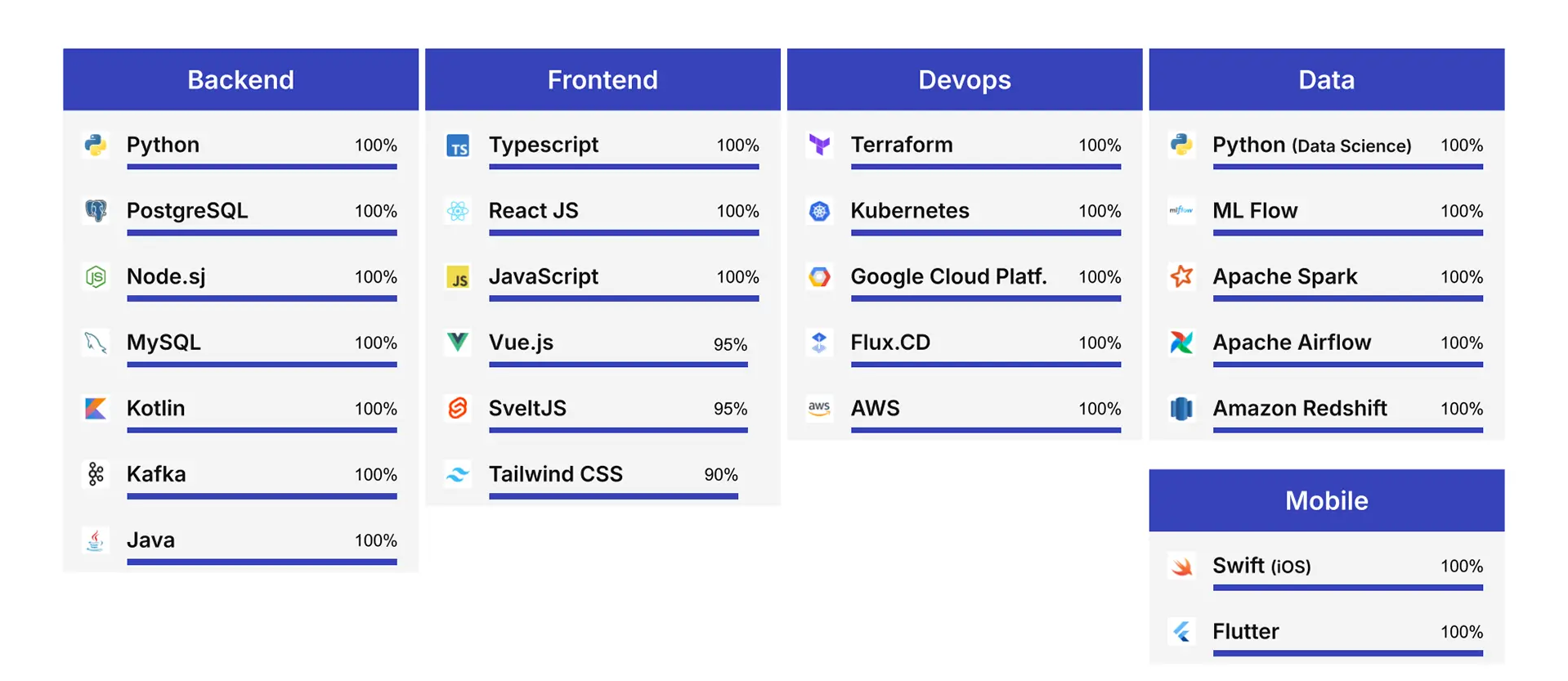
Task: Select the Devops category header
Action: pyautogui.click(x=965, y=79)
